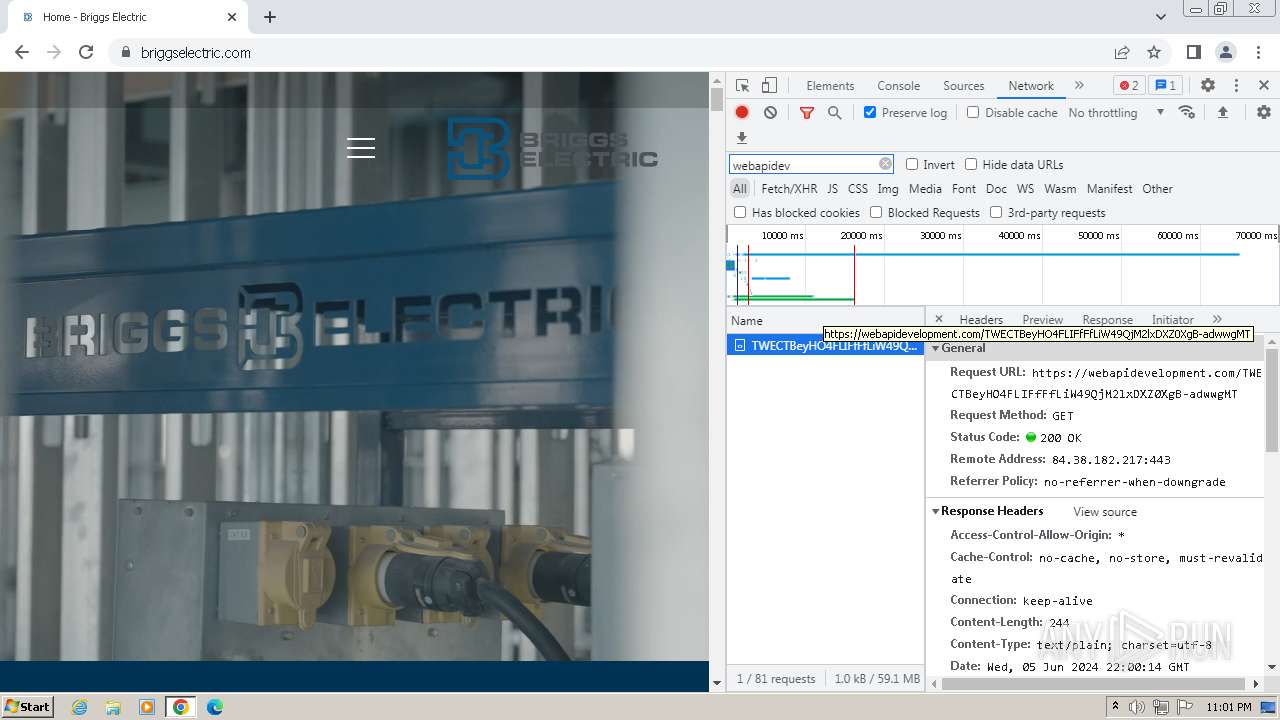Open Internet Explorer from taskbar
Screen dimensions: 1280x720
[80, 707]
